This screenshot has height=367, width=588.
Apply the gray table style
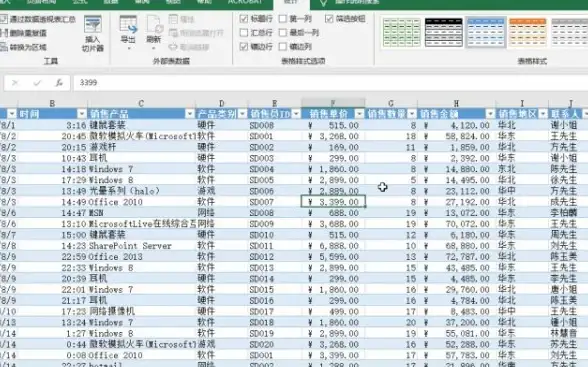569,33
